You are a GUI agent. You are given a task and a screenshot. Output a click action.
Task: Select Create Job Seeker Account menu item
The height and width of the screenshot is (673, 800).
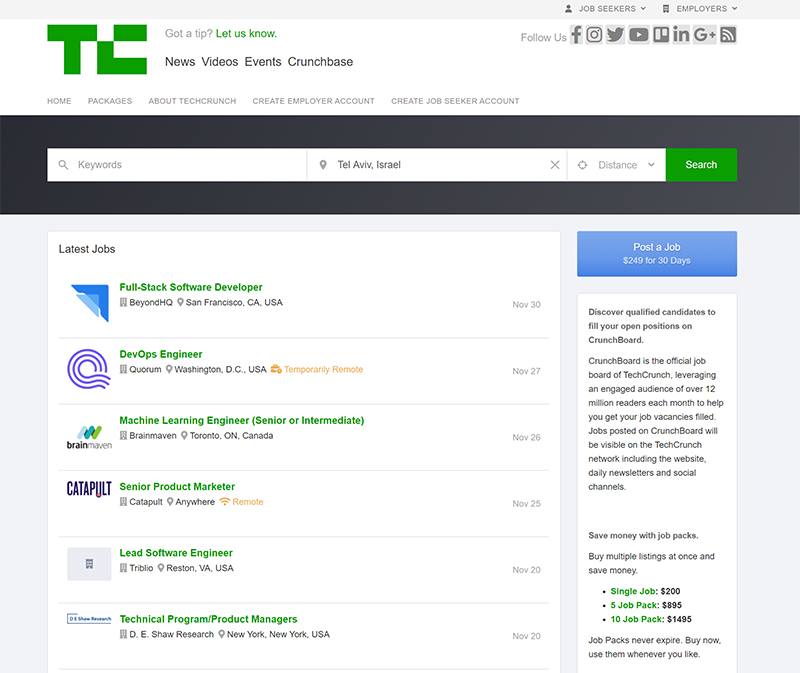point(455,101)
